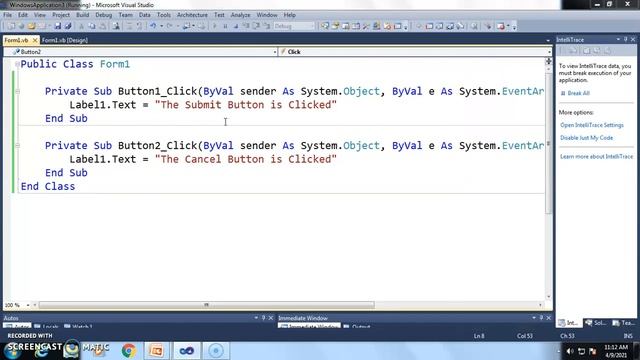The image size is (640, 360).
Task: Click Disable Just My Code link
Action: point(586,138)
